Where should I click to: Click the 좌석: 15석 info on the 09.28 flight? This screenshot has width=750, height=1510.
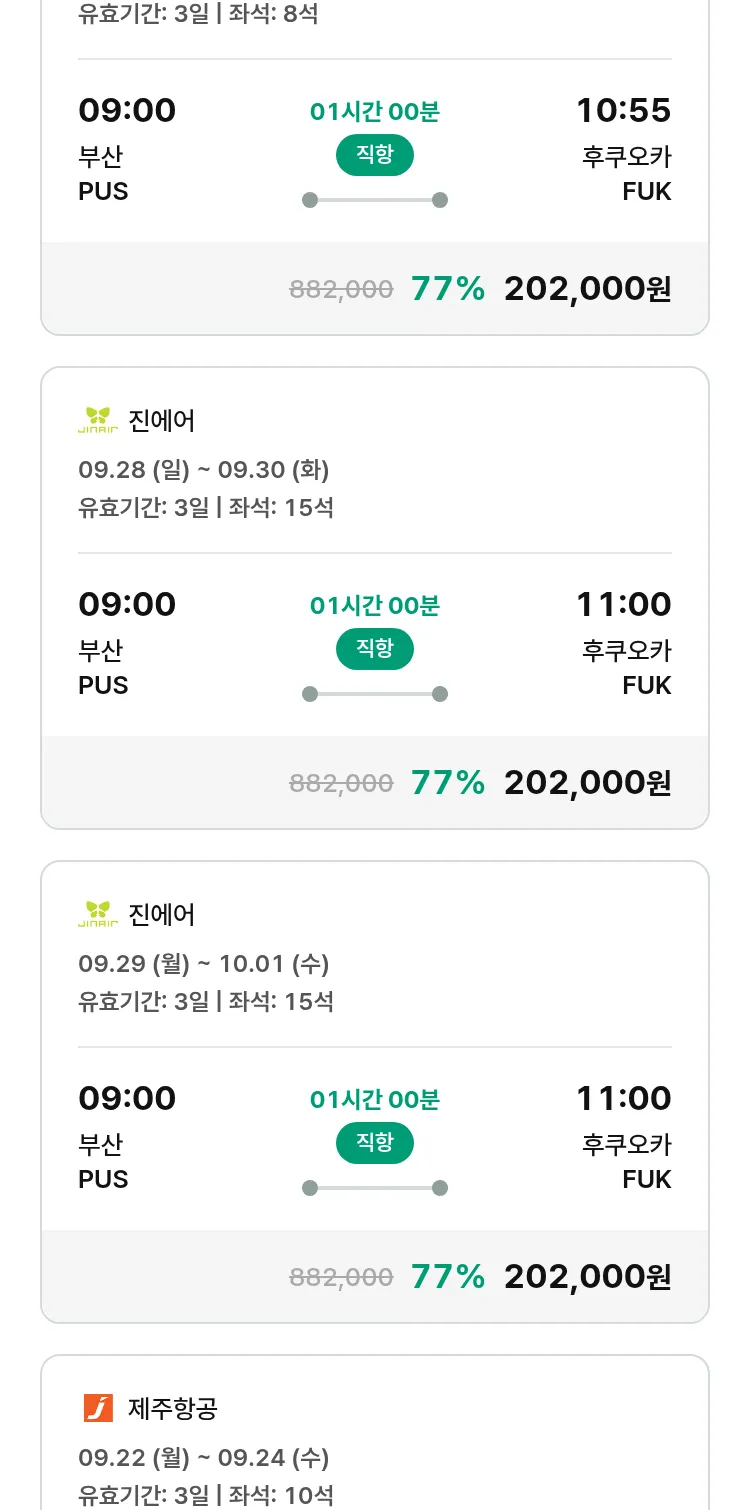[x=281, y=507]
